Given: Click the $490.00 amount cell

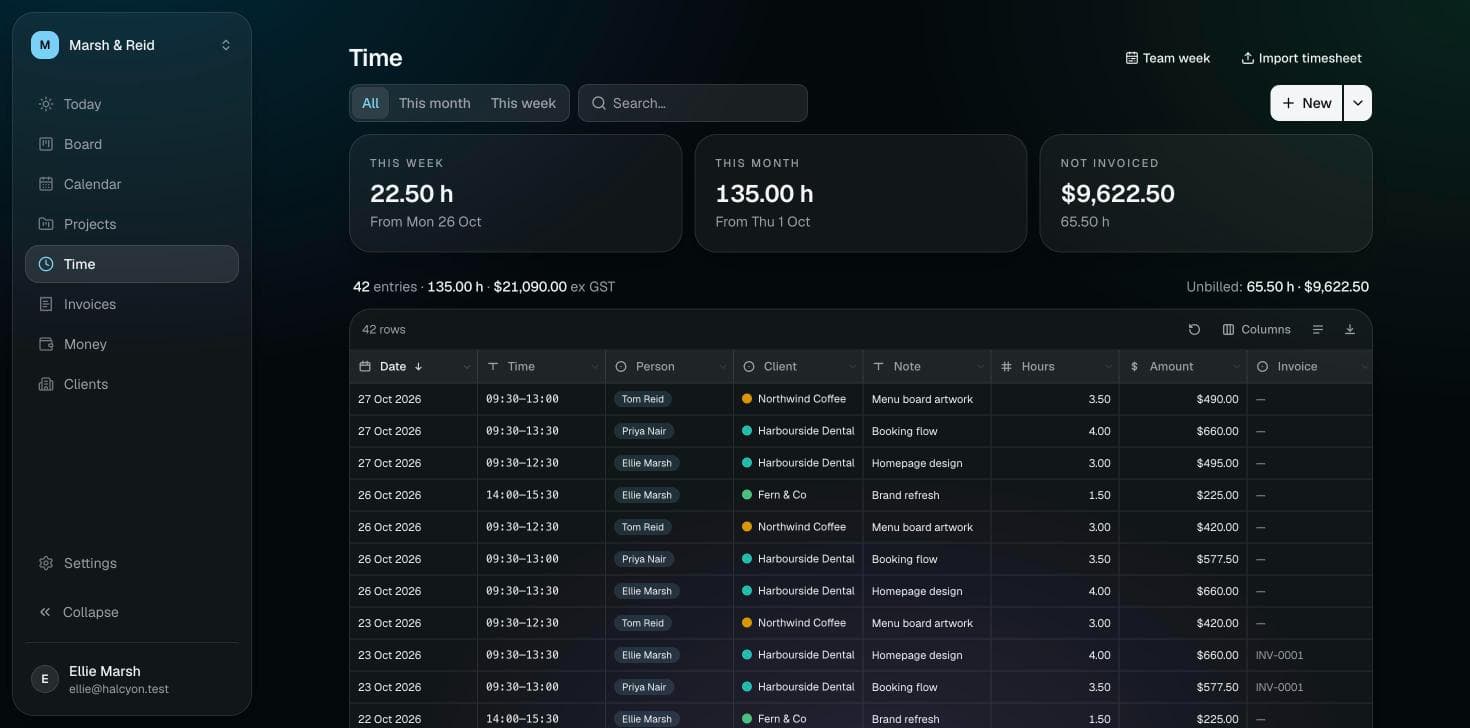Looking at the screenshot, I should (x=1183, y=399).
